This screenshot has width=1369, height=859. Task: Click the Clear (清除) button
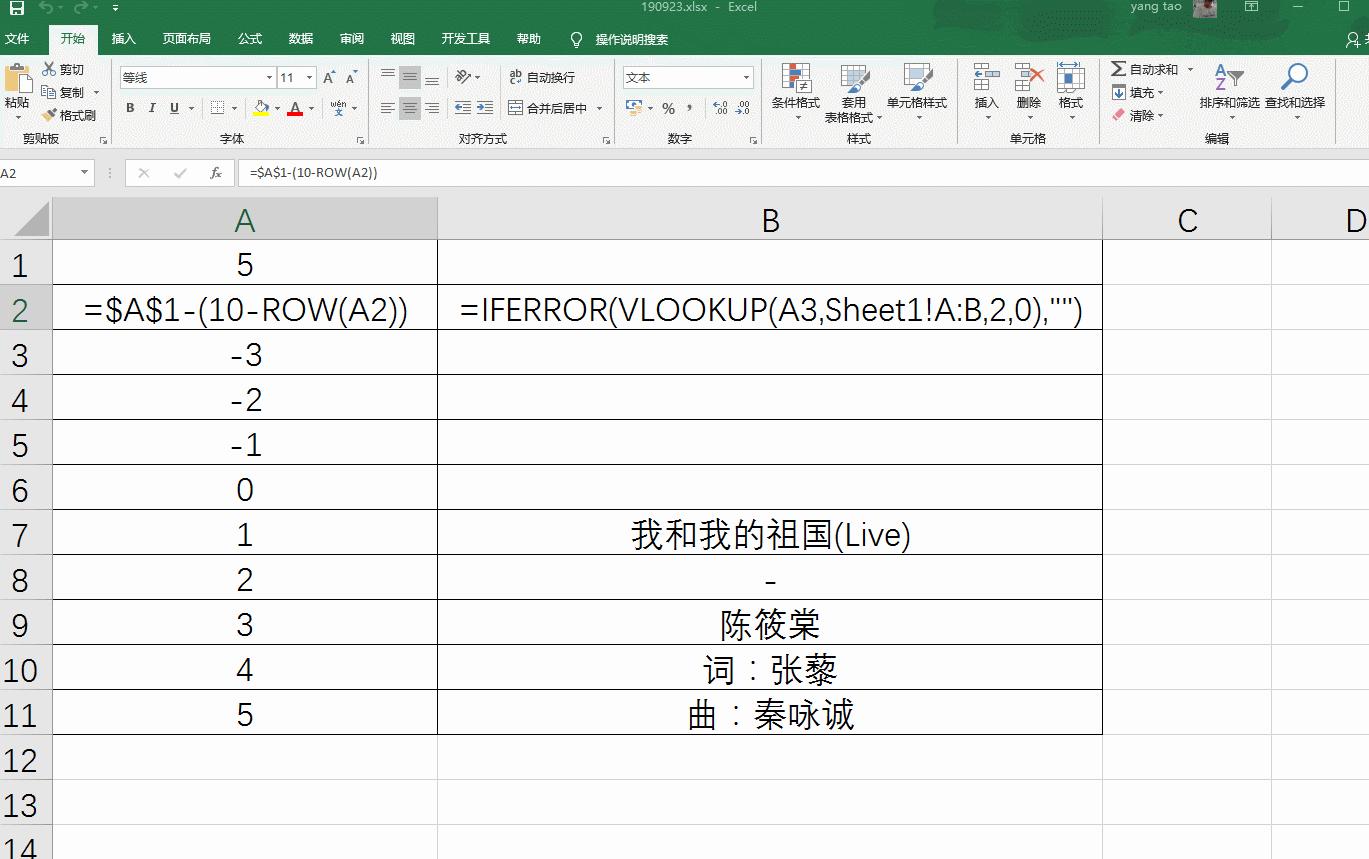[1134, 115]
